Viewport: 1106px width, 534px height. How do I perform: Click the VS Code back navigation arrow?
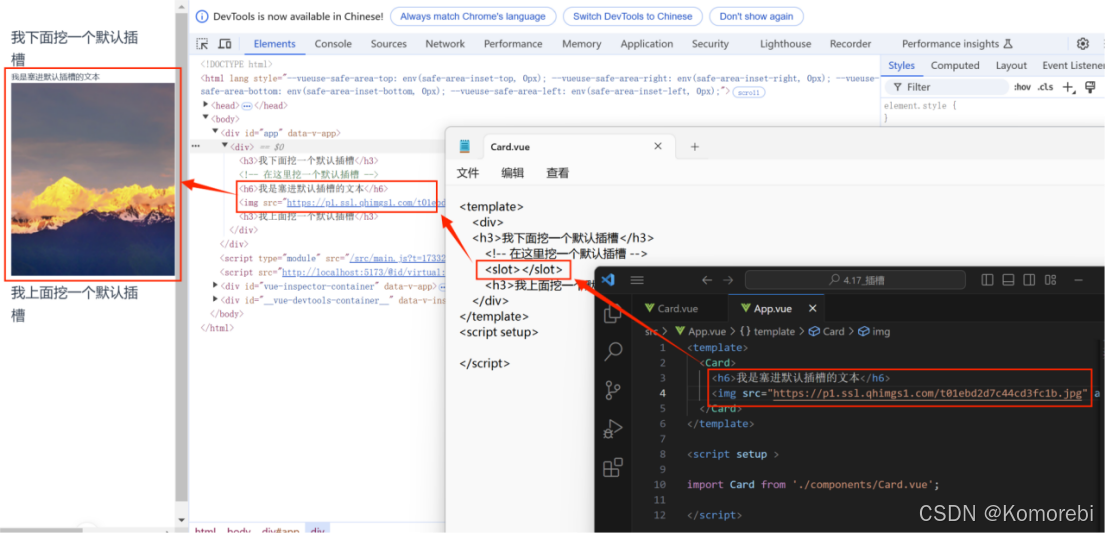click(x=706, y=280)
